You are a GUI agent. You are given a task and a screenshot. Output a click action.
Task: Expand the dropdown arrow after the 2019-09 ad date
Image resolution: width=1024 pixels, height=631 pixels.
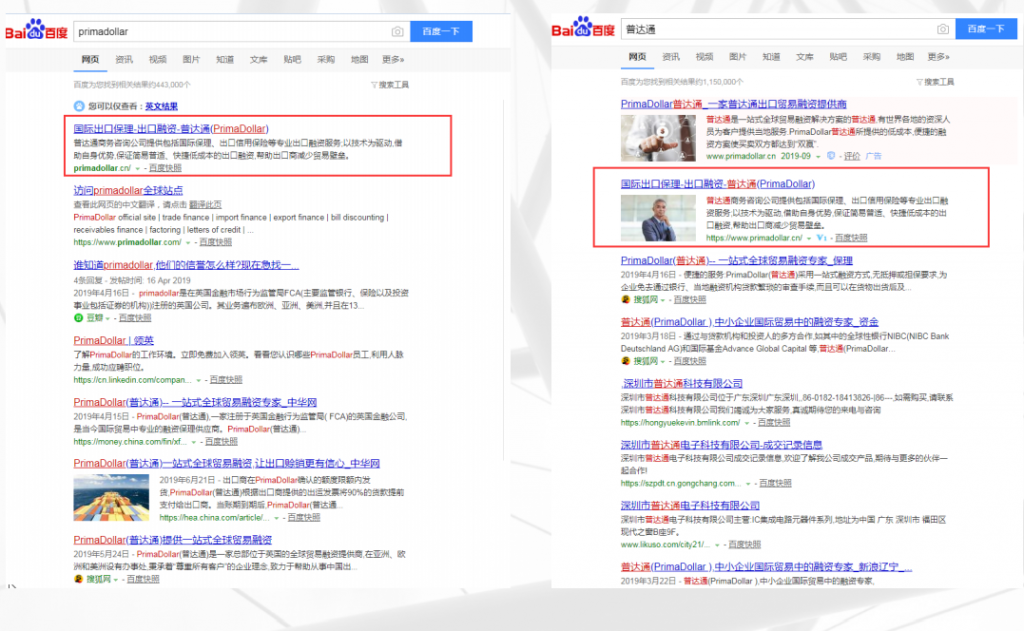[x=817, y=156]
